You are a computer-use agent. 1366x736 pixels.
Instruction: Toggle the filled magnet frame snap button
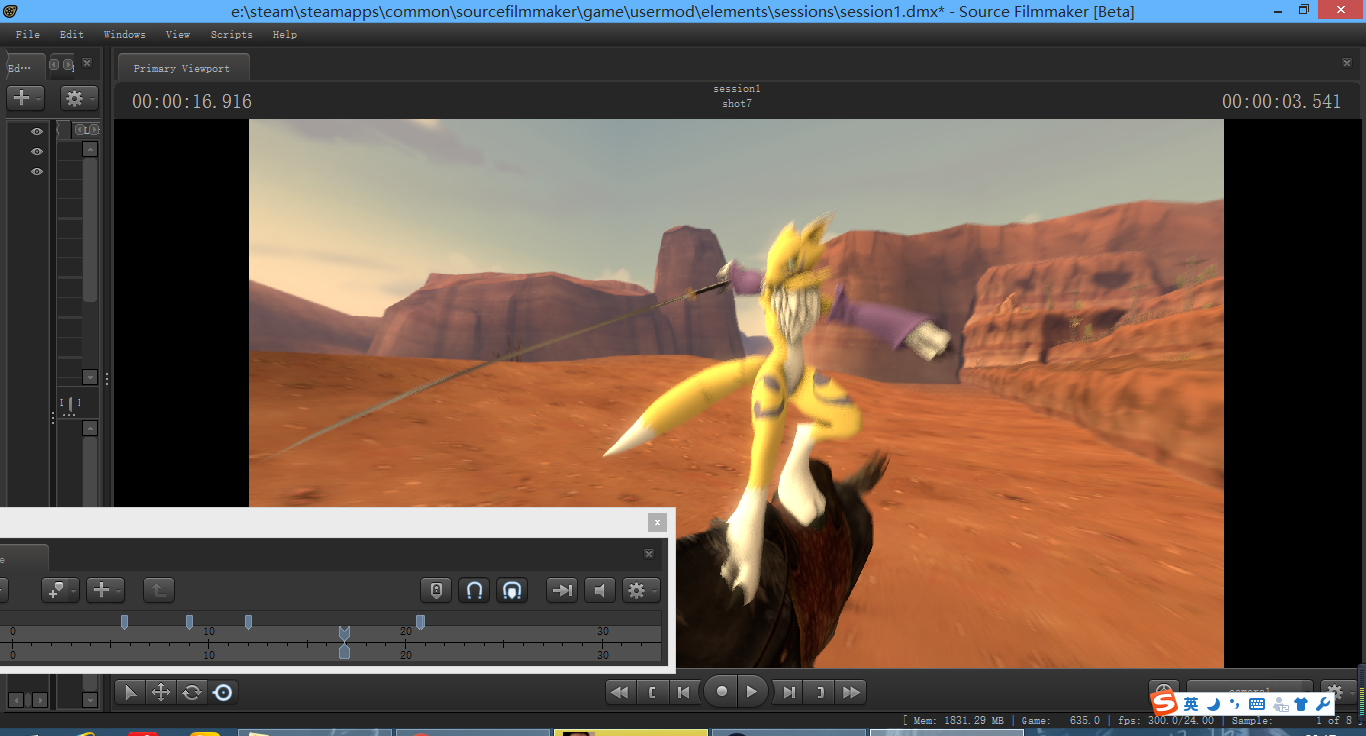coord(512,590)
